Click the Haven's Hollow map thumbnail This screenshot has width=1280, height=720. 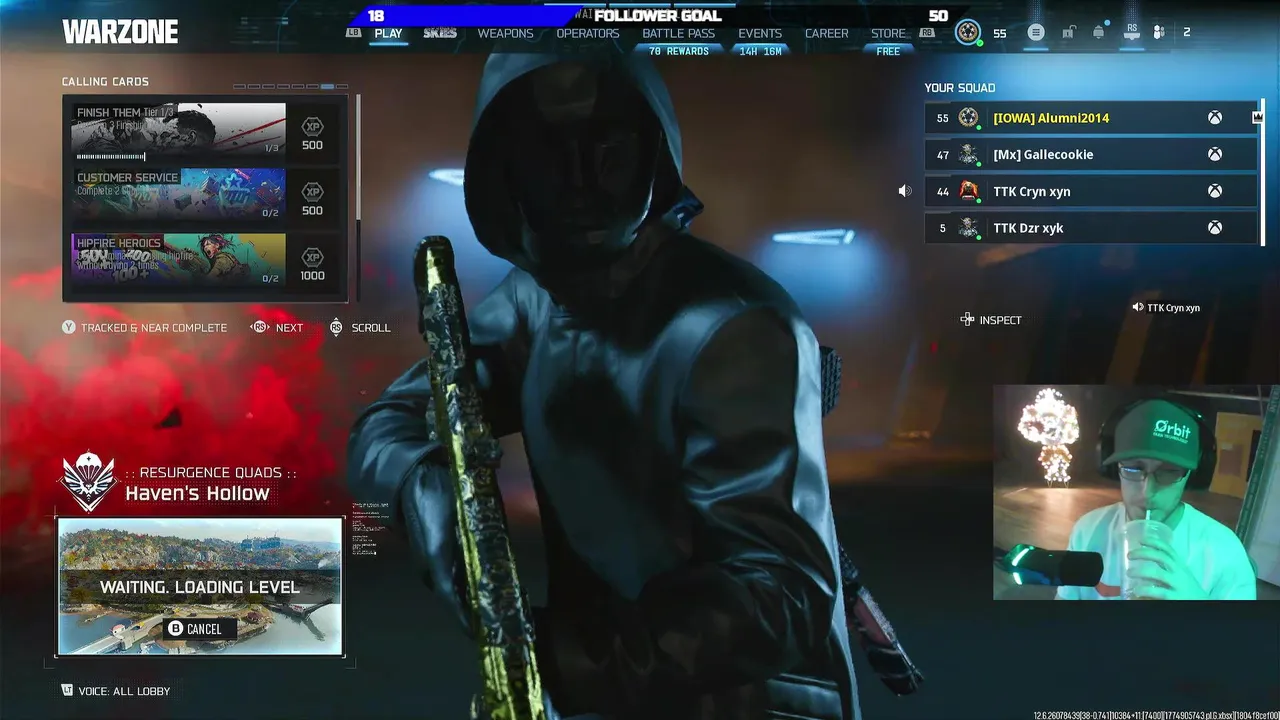pyautogui.click(x=200, y=587)
